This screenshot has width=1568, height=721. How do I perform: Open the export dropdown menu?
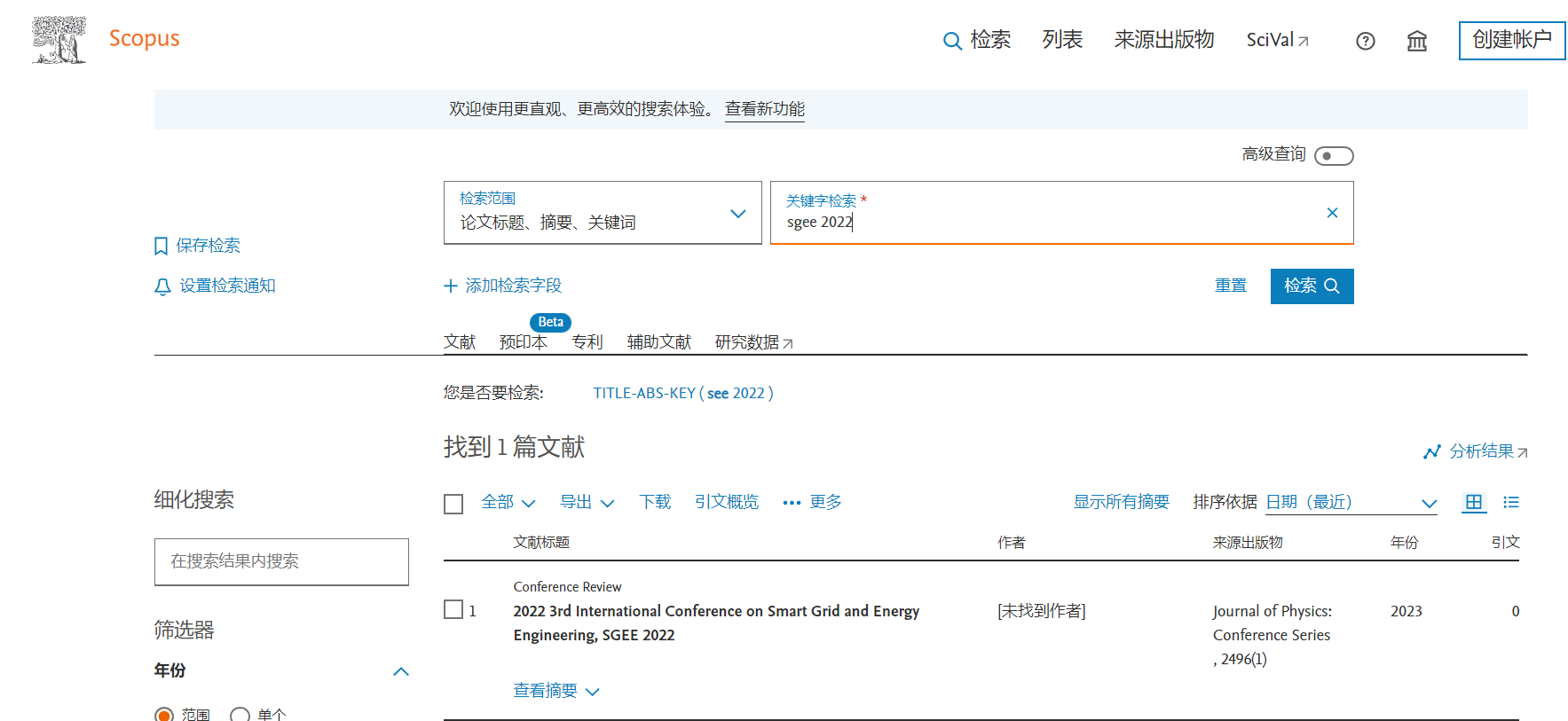click(x=587, y=503)
